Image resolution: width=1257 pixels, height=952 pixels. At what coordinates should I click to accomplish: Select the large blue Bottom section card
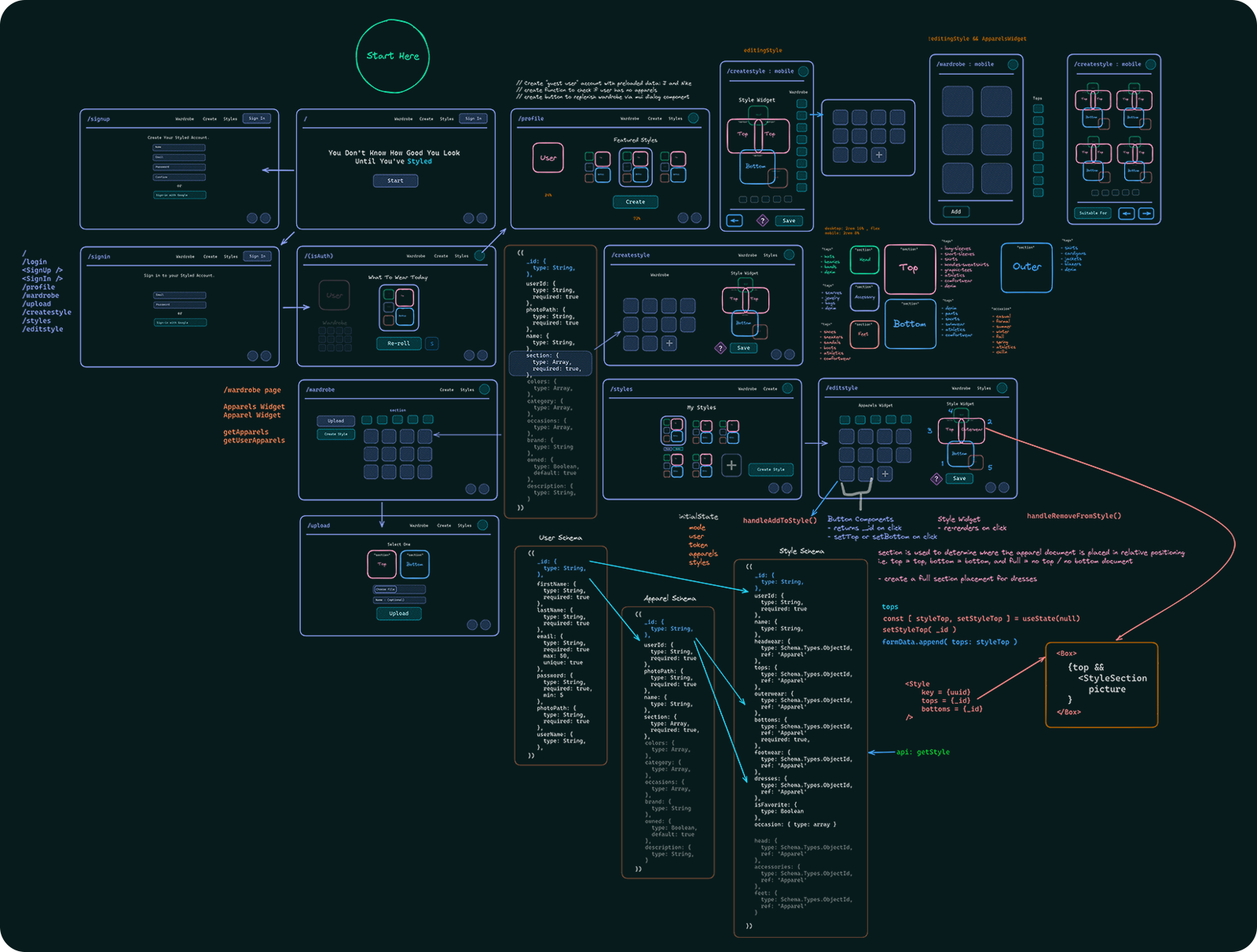[910, 324]
